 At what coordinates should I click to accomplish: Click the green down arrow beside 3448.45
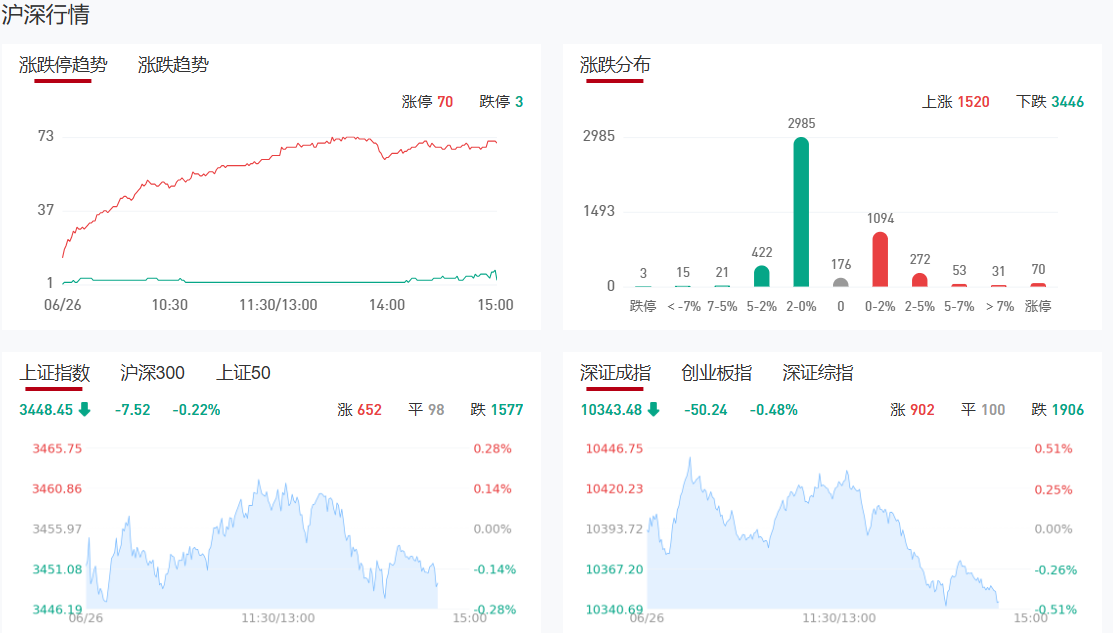(x=84, y=409)
